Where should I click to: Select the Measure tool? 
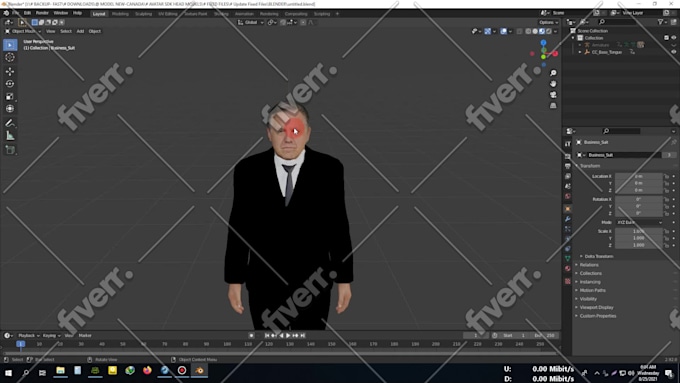click(10, 136)
